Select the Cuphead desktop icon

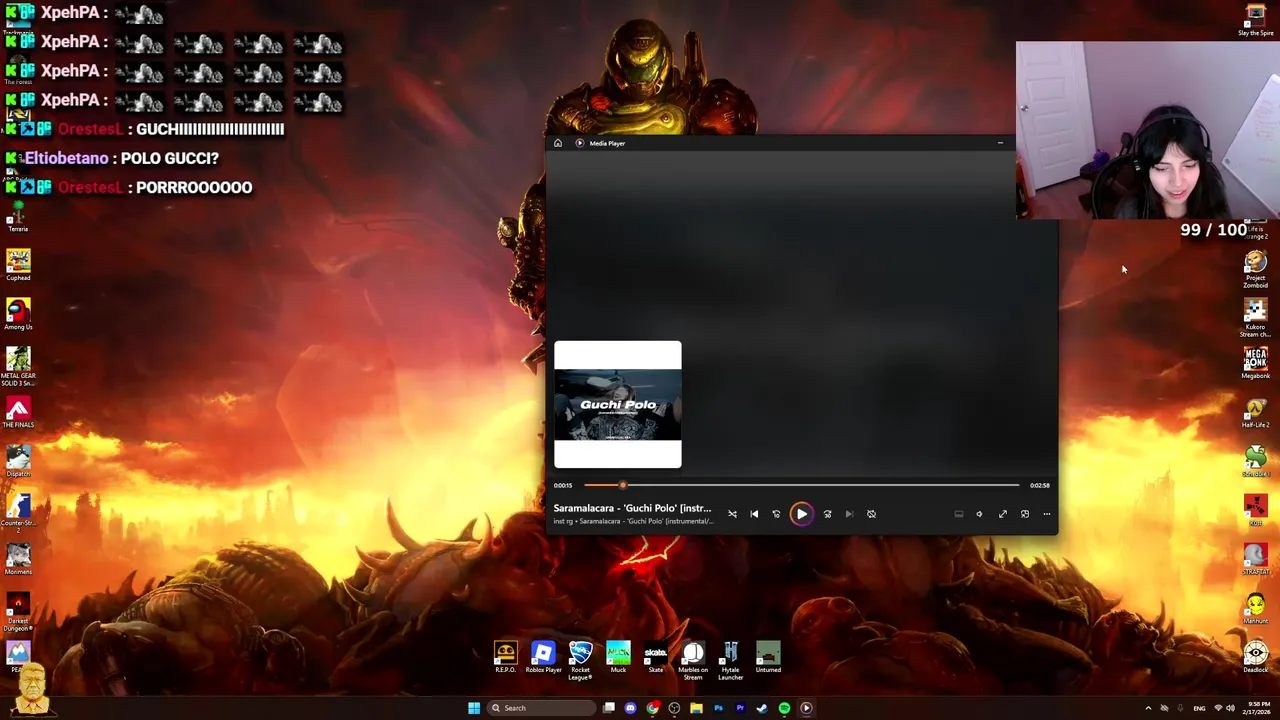pos(18,265)
